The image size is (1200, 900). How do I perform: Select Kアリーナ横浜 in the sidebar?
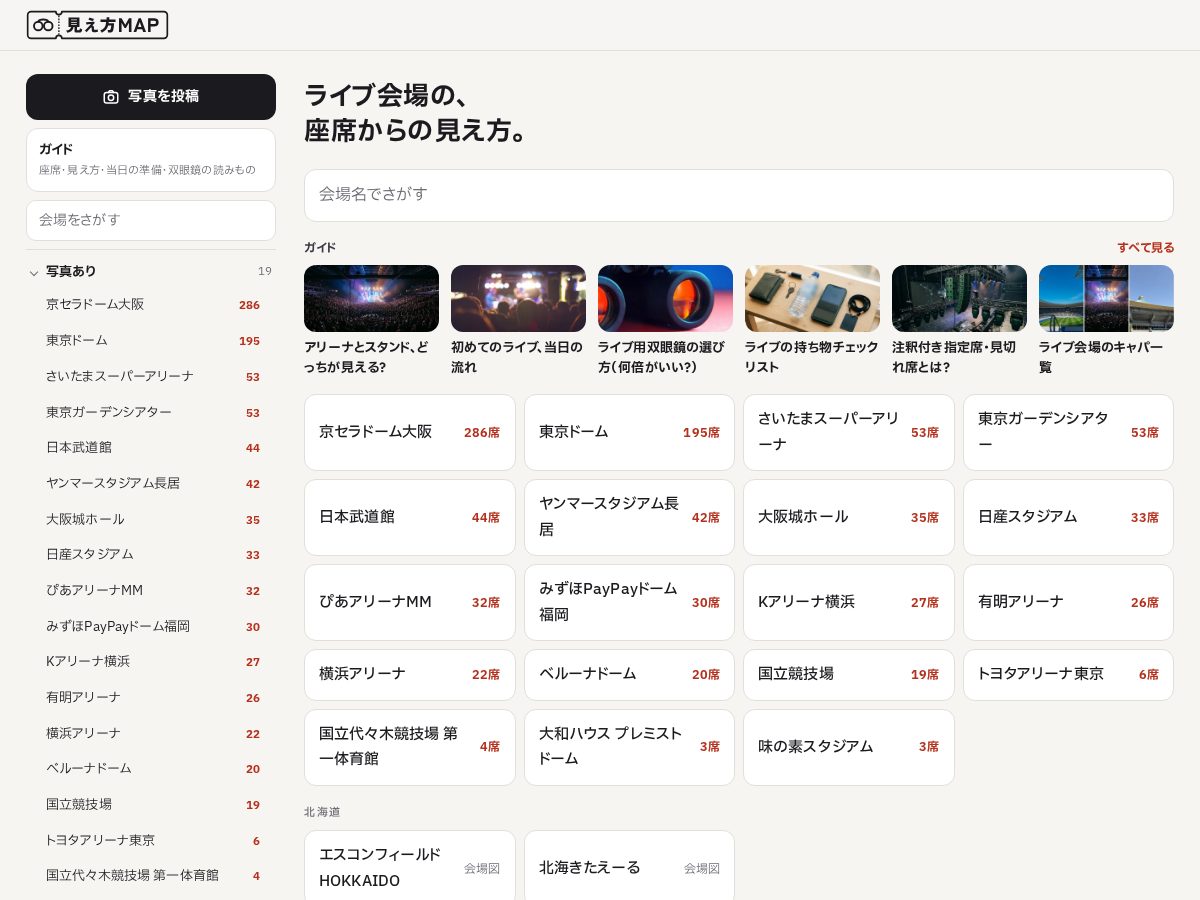151,662
